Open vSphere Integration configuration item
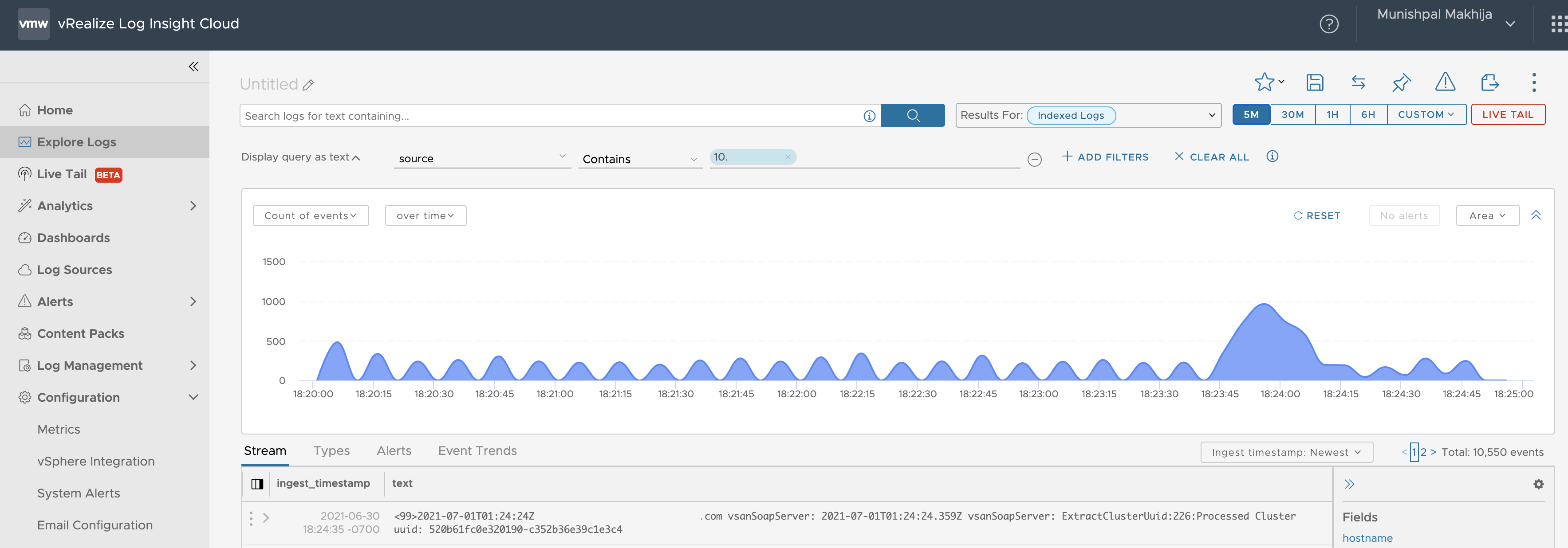The height and width of the screenshot is (548, 1568). [95, 461]
